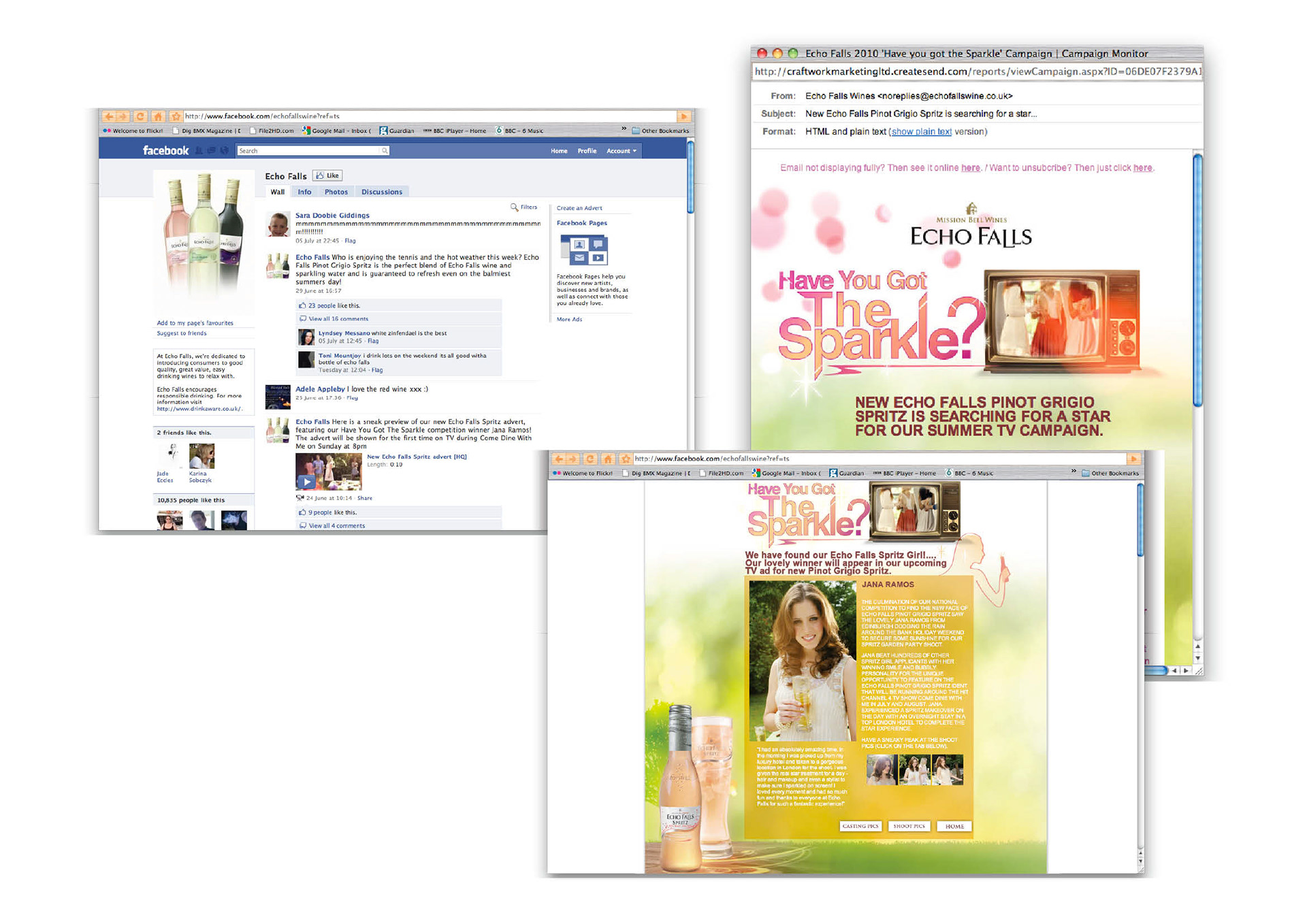Switch to the Info tab
This screenshot has height=924, width=1307.
(304, 192)
